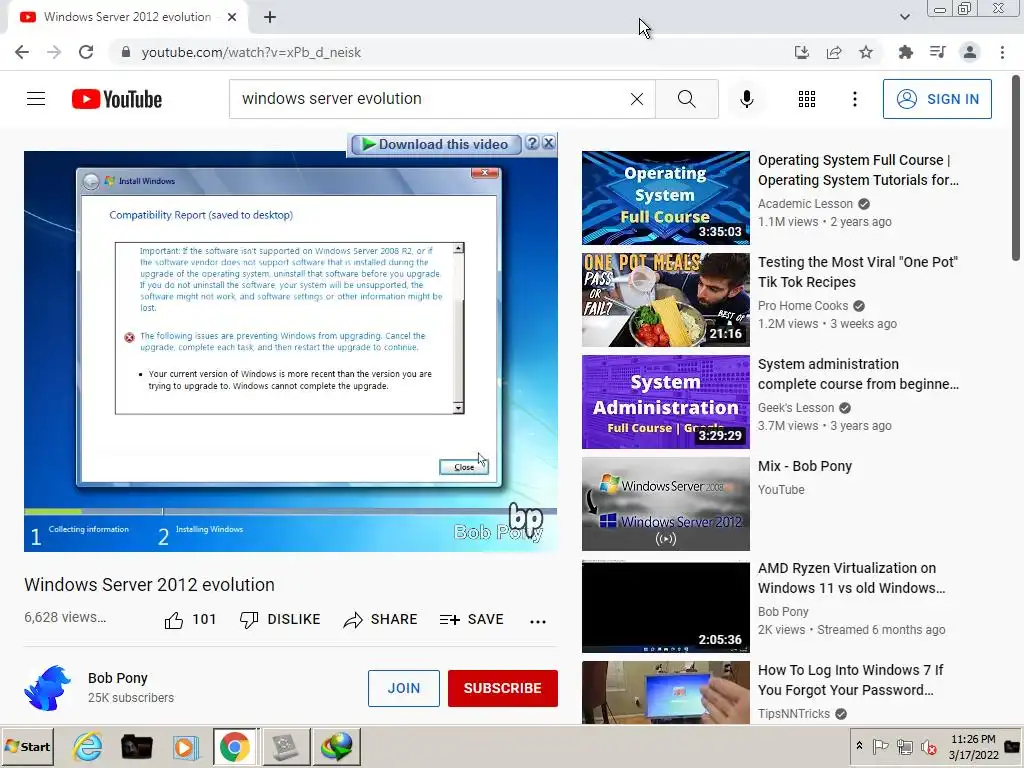The height and width of the screenshot is (768, 1024).
Task: Open the Chrome three-dot menu
Action: (x=1002, y=52)
